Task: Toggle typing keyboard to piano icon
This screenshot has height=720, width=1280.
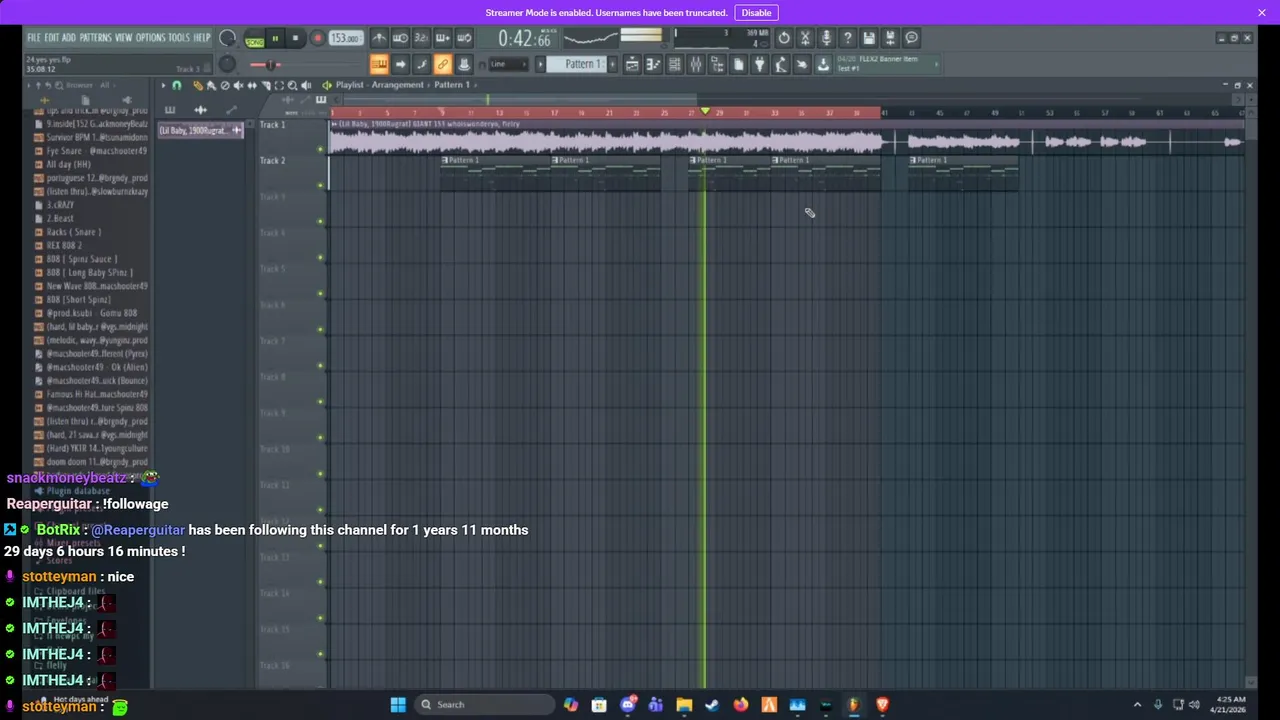Action: [x=379, y=64]
